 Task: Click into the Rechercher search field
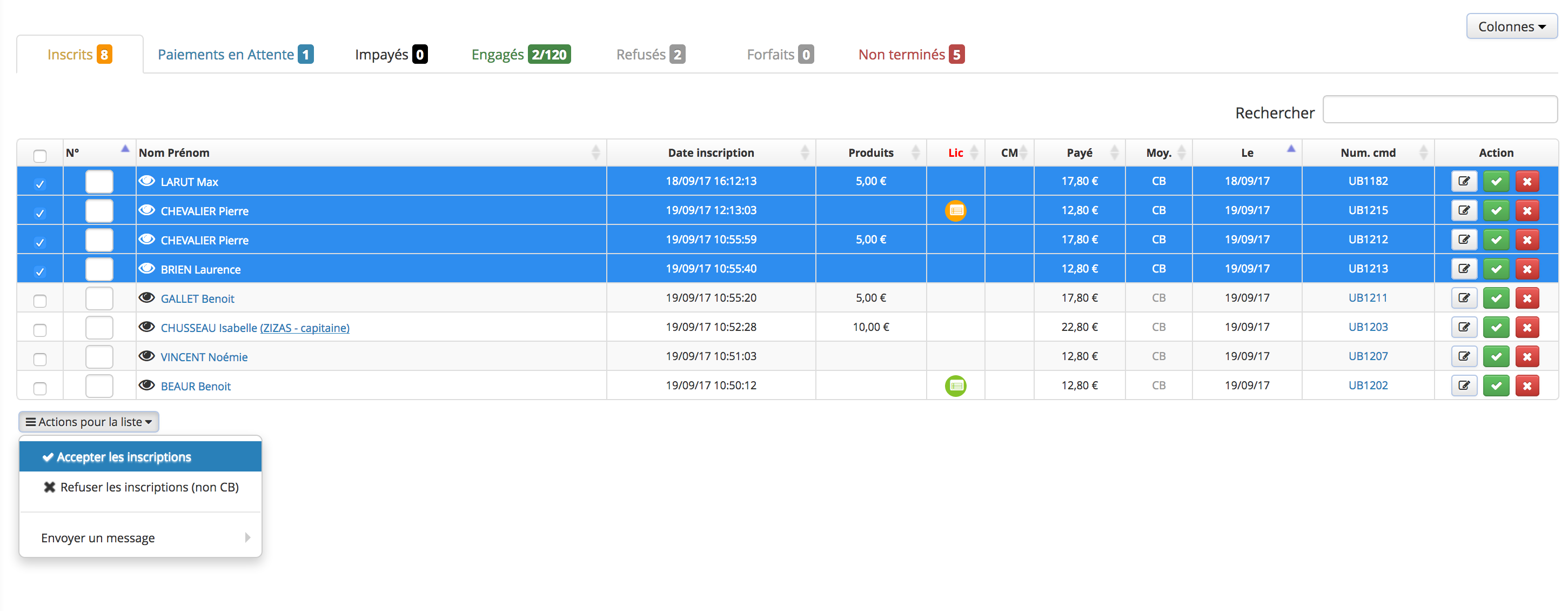pyautogui.click(x=1439, y=110)
